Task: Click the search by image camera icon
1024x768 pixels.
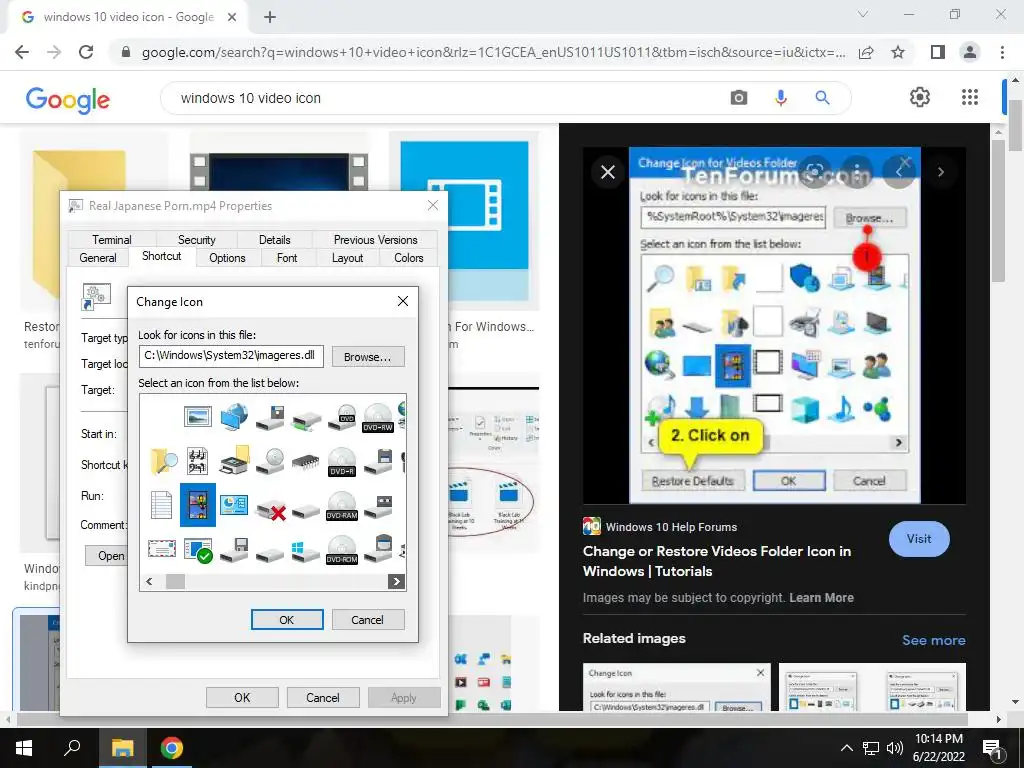Action: 739,98
